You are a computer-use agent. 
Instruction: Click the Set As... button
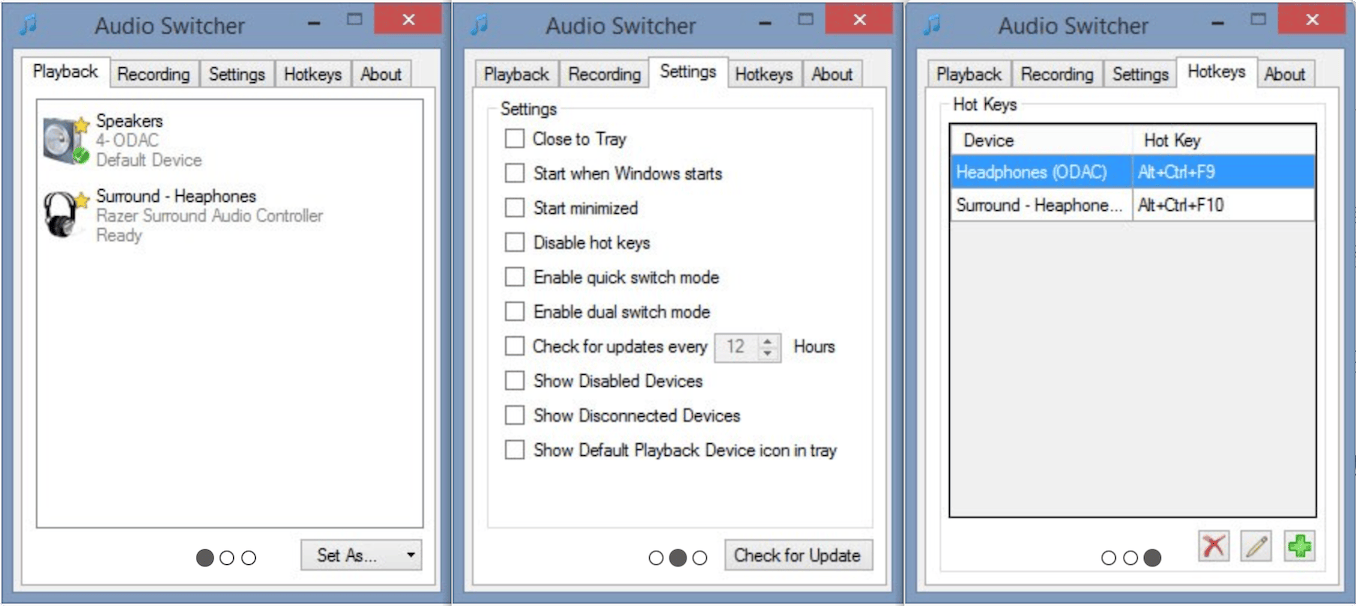[x=361, y=555]
